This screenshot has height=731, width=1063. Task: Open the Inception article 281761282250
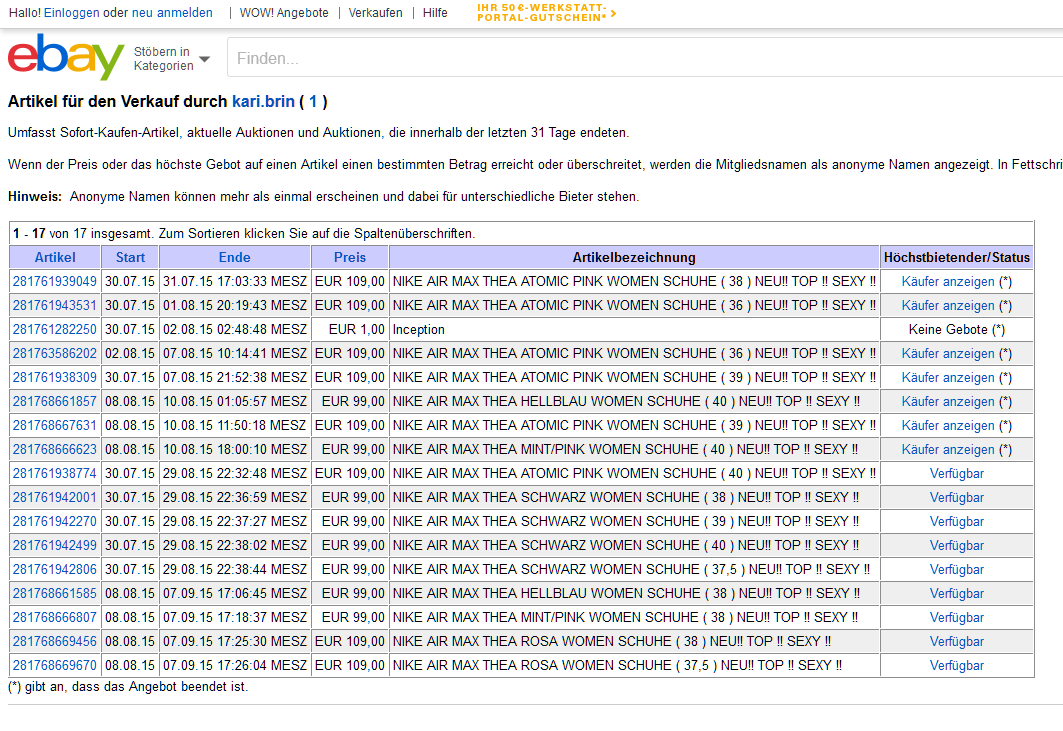point(55,329)
